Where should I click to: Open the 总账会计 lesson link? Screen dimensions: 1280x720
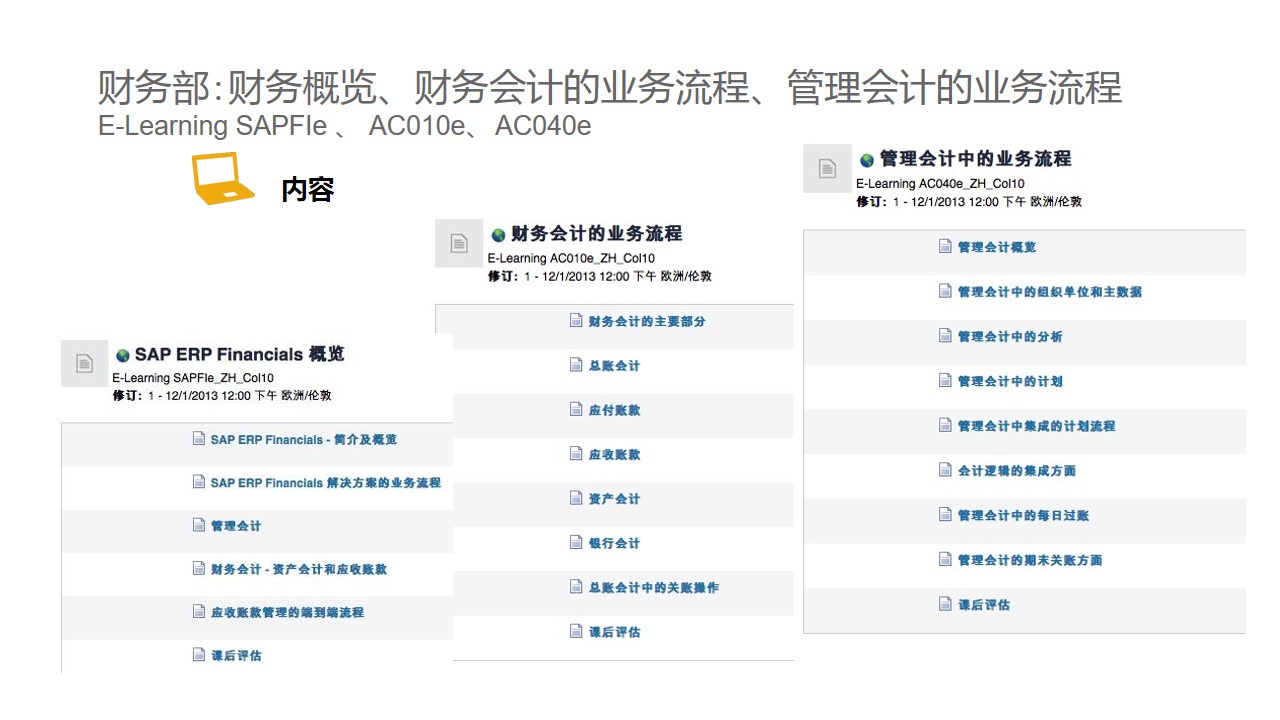click(614, 366)
